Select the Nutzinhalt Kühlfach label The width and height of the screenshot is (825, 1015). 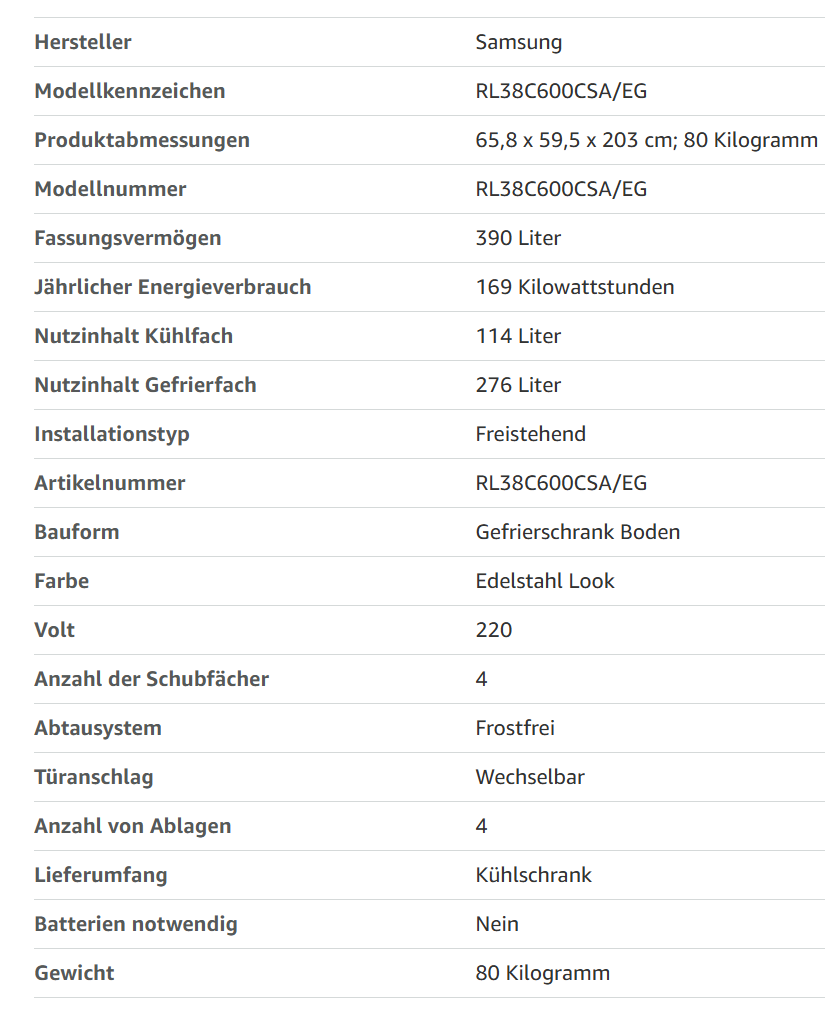pos(133,336)
